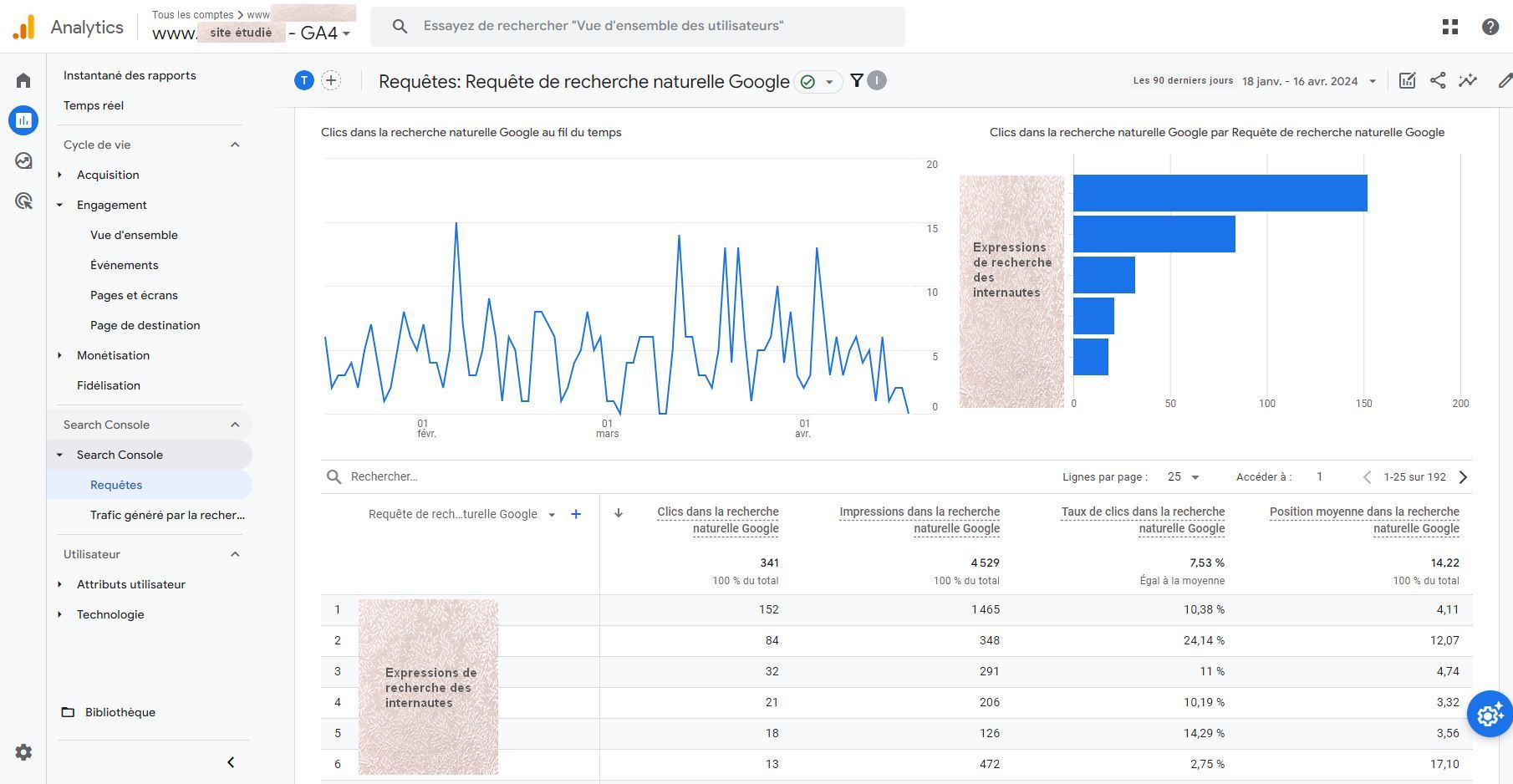Open the Advertising icon in left rail
This screenshot has height=784, width=1513.
[23, 201]
